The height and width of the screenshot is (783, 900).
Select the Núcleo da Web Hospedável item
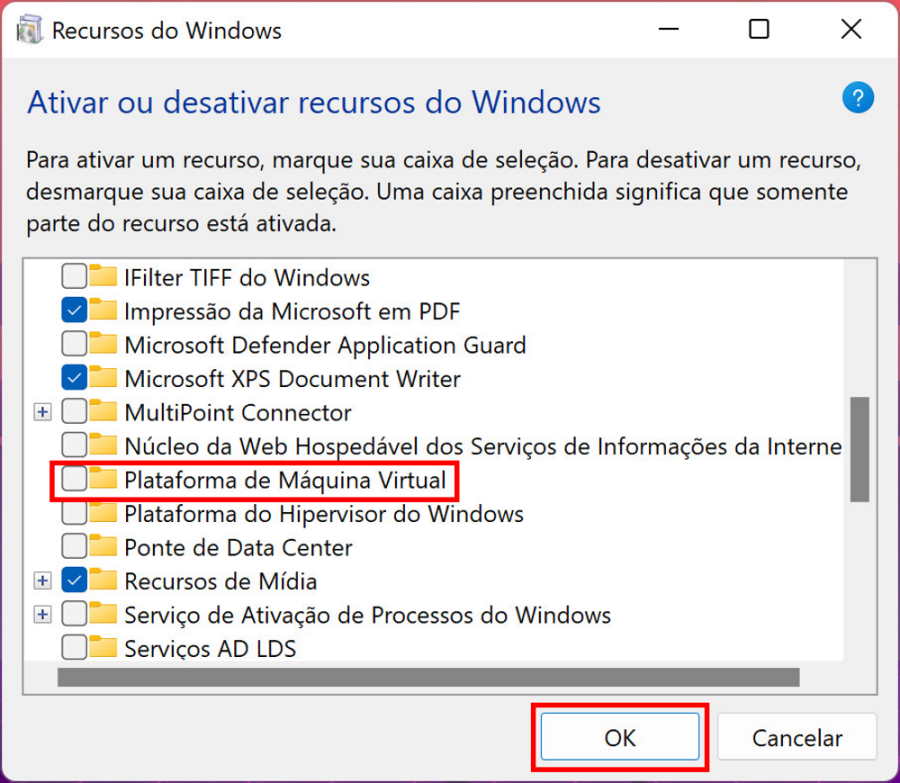[x=482, y=446]
